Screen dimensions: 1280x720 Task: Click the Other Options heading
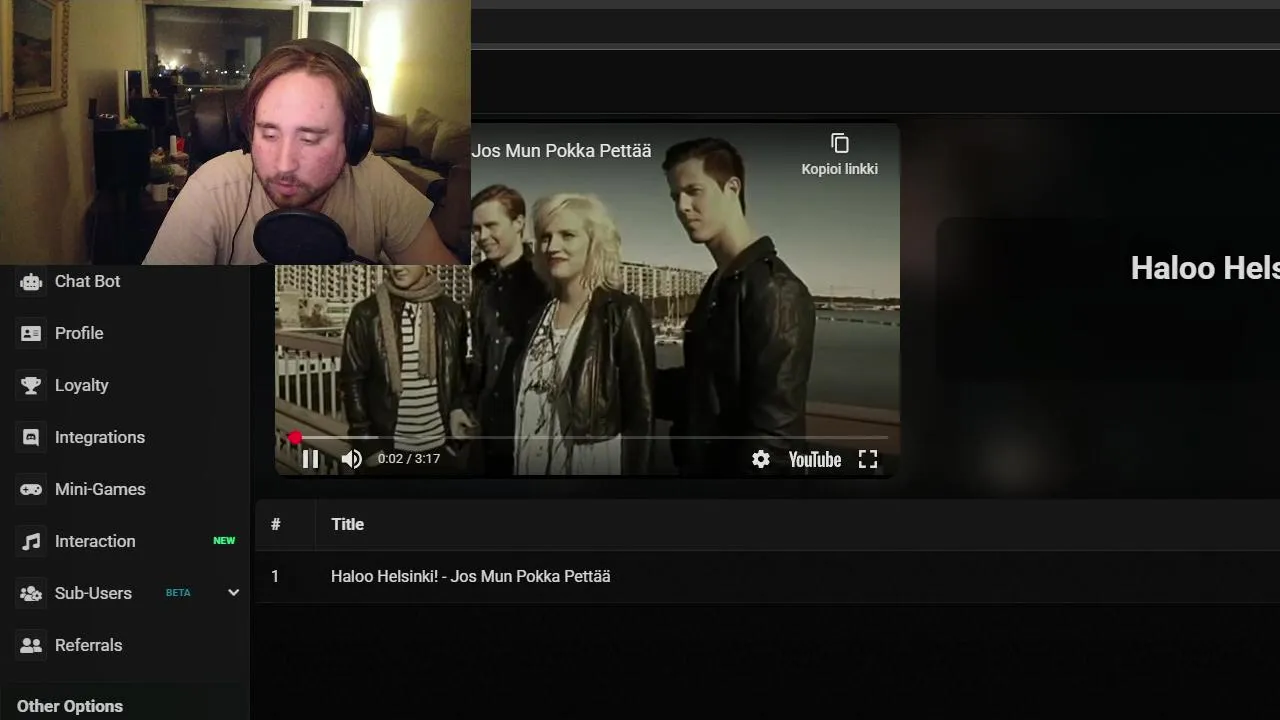pos(70,706)
